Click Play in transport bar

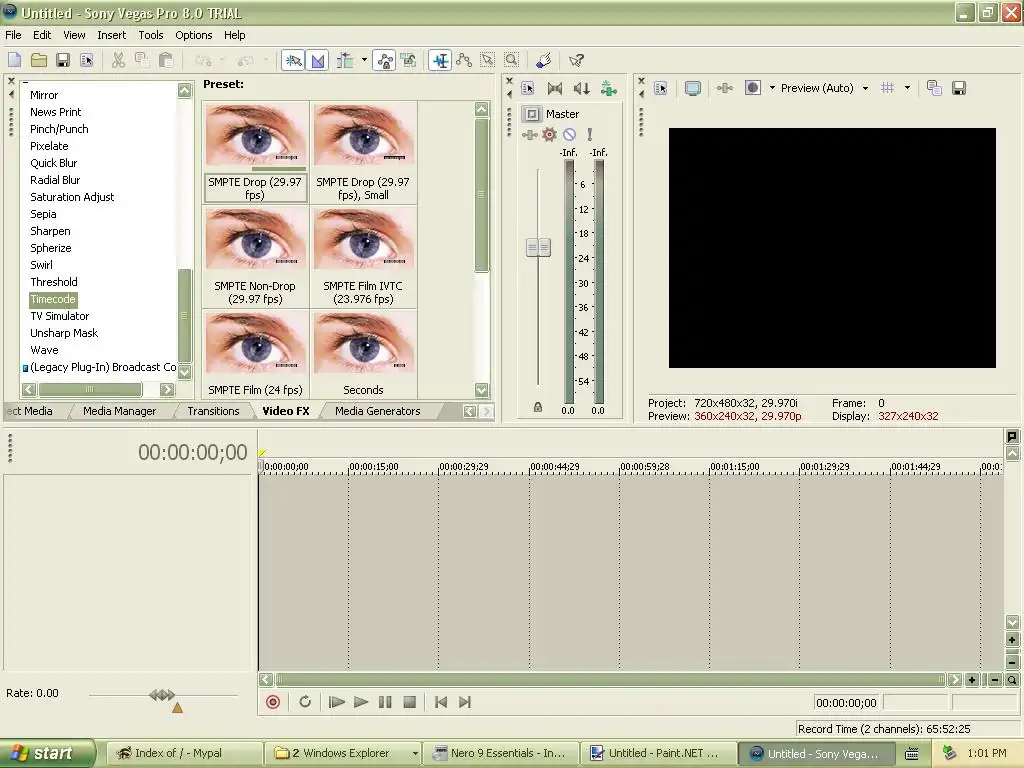[x=360, y=702]
